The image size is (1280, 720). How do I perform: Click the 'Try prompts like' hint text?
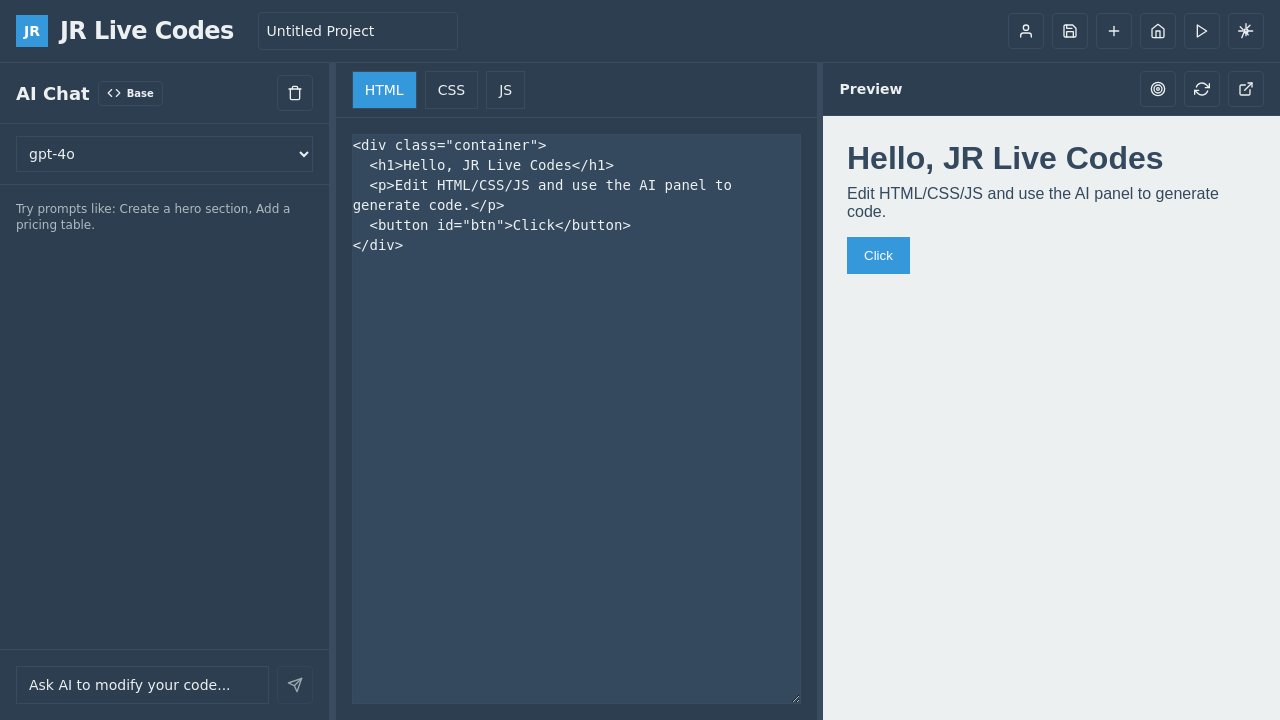[x=153, y=217]
